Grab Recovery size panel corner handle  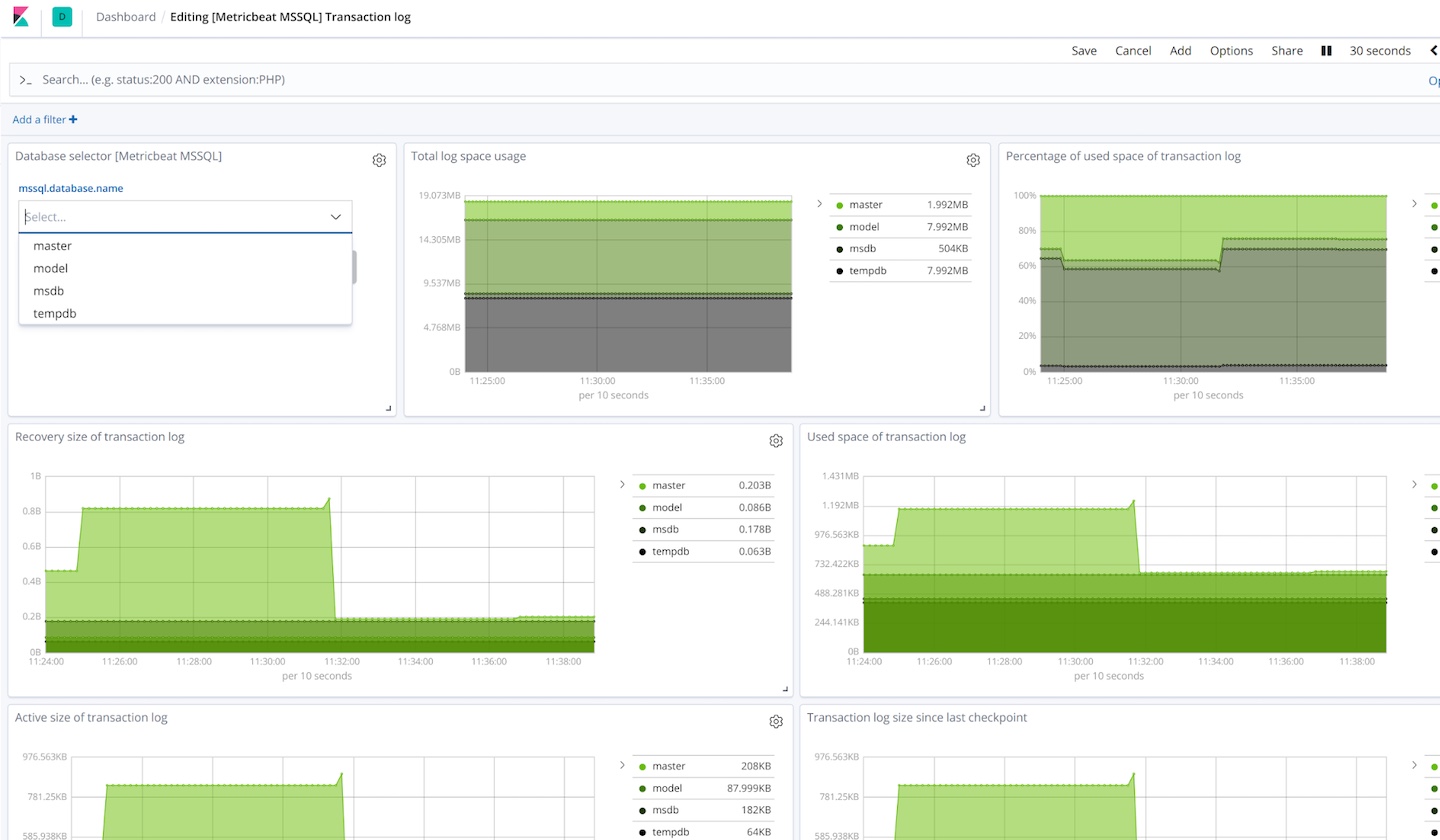tap(785, 689)
